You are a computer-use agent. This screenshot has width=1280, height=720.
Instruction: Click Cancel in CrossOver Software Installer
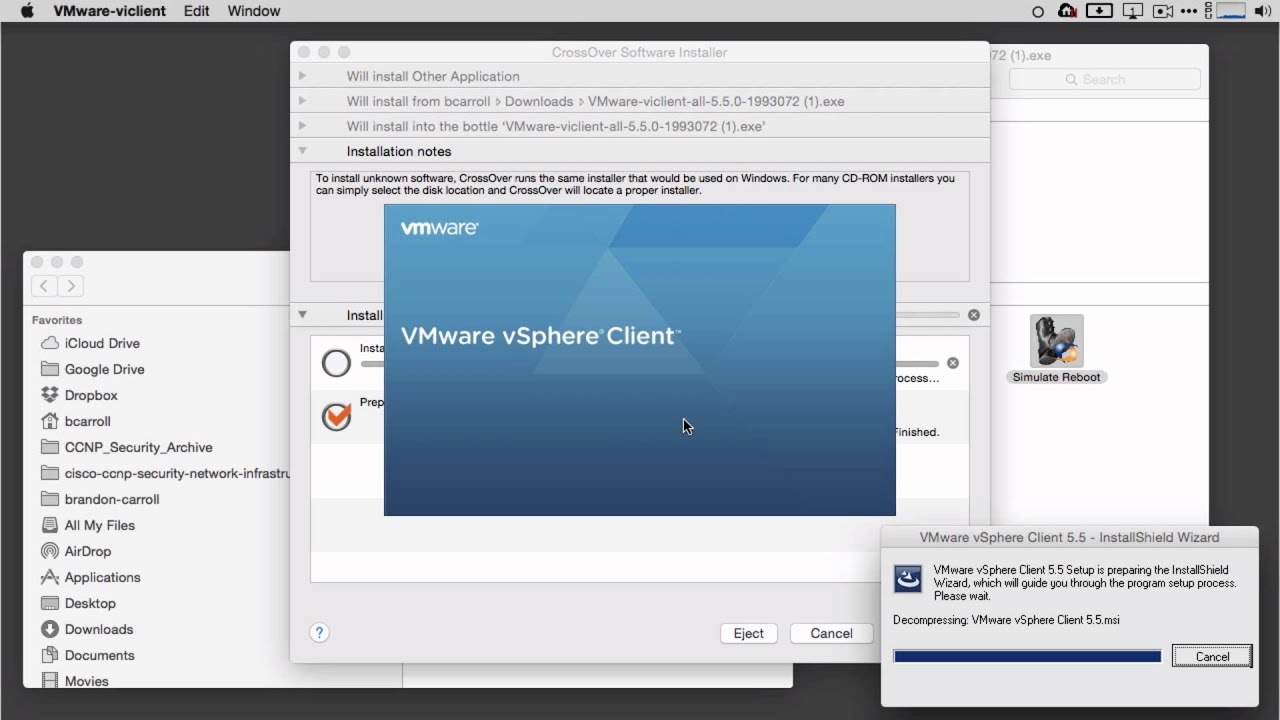831,633
